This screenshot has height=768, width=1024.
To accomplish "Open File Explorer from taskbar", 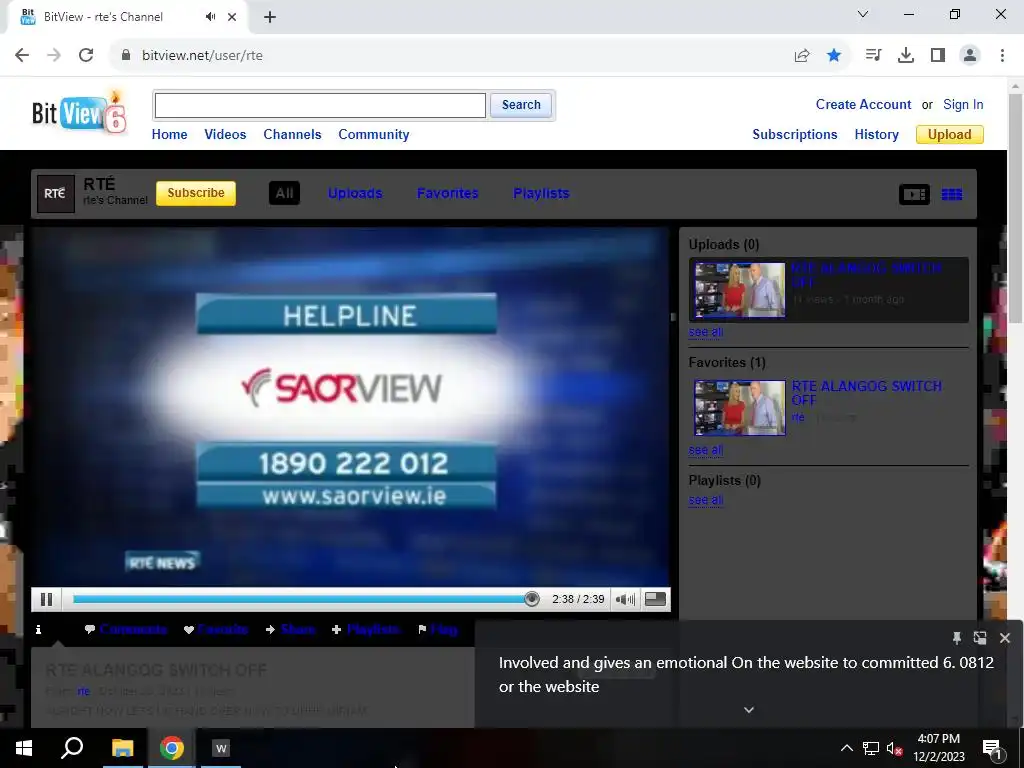I will click(x=122, y=748).
